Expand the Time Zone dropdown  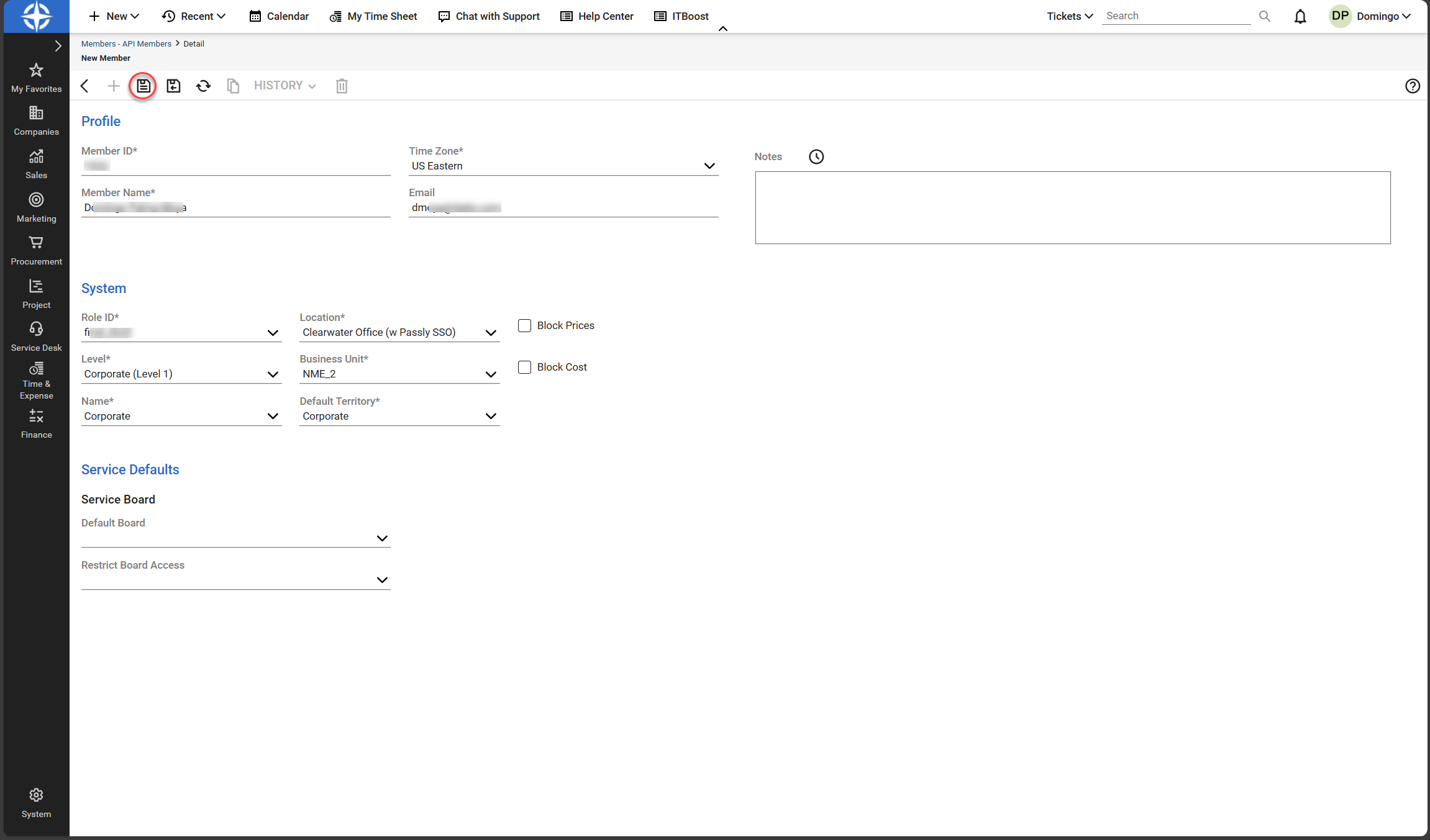click(x=709, y=166)
